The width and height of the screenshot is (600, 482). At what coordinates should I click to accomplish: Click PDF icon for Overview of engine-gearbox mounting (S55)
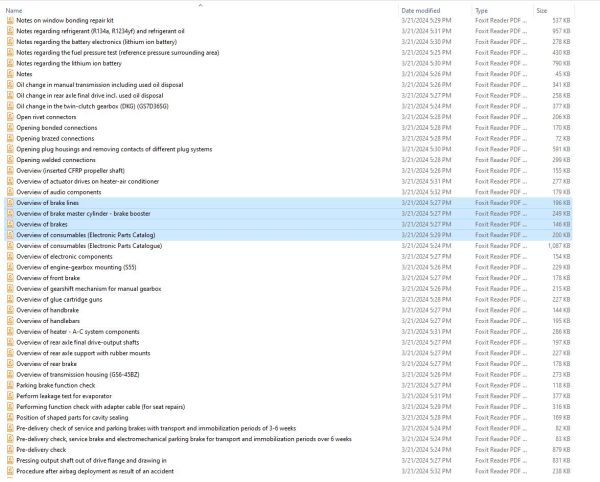pos(10,267)
